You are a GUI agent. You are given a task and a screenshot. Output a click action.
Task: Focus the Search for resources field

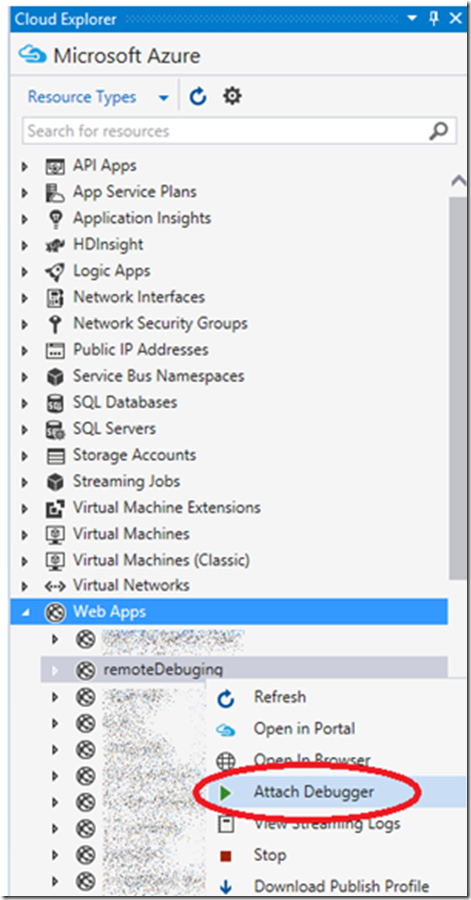227,131
